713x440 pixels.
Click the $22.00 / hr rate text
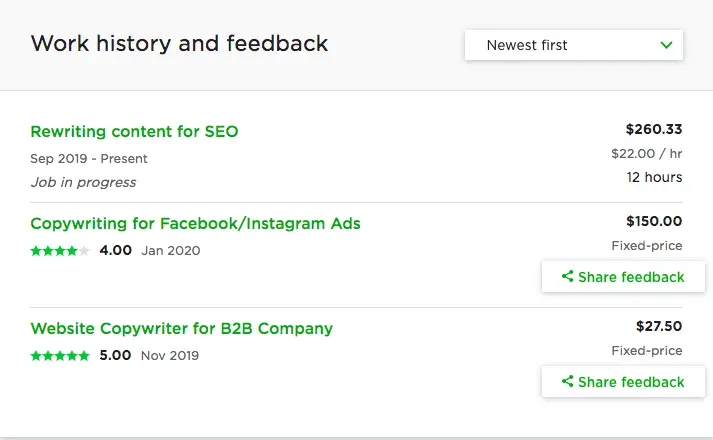pyautogui.click(x=647, y=154)
